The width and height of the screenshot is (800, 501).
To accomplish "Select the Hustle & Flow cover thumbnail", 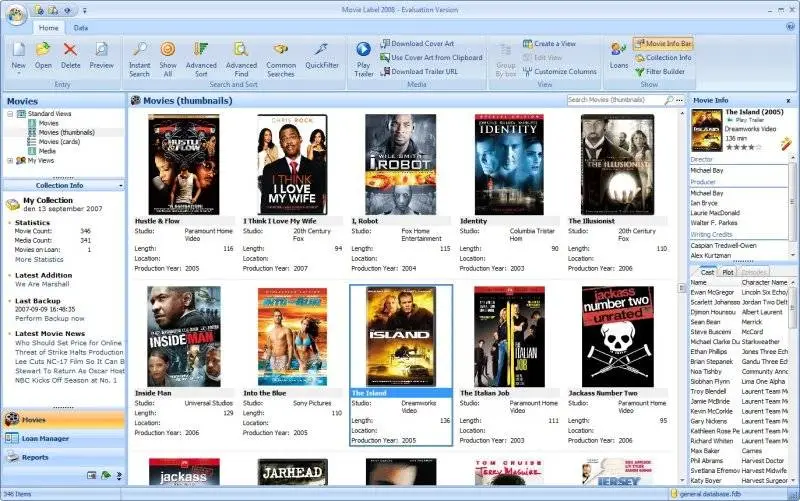I will (x=184, y=164).
